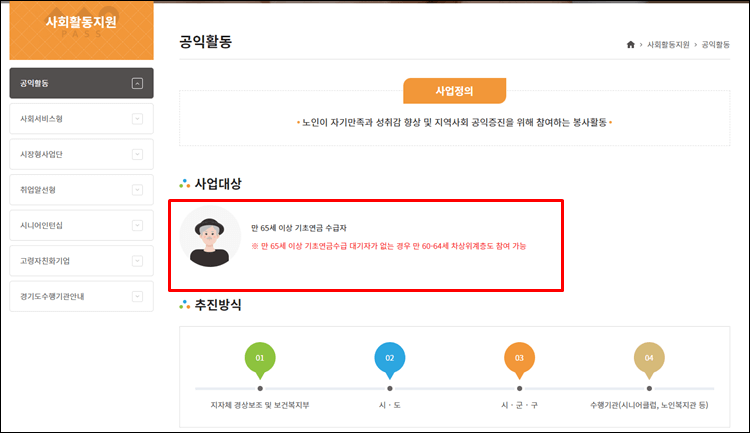Click the 사업정의 orange label
The height and width of the screenshot is (433, 750).
click(454, 91)
